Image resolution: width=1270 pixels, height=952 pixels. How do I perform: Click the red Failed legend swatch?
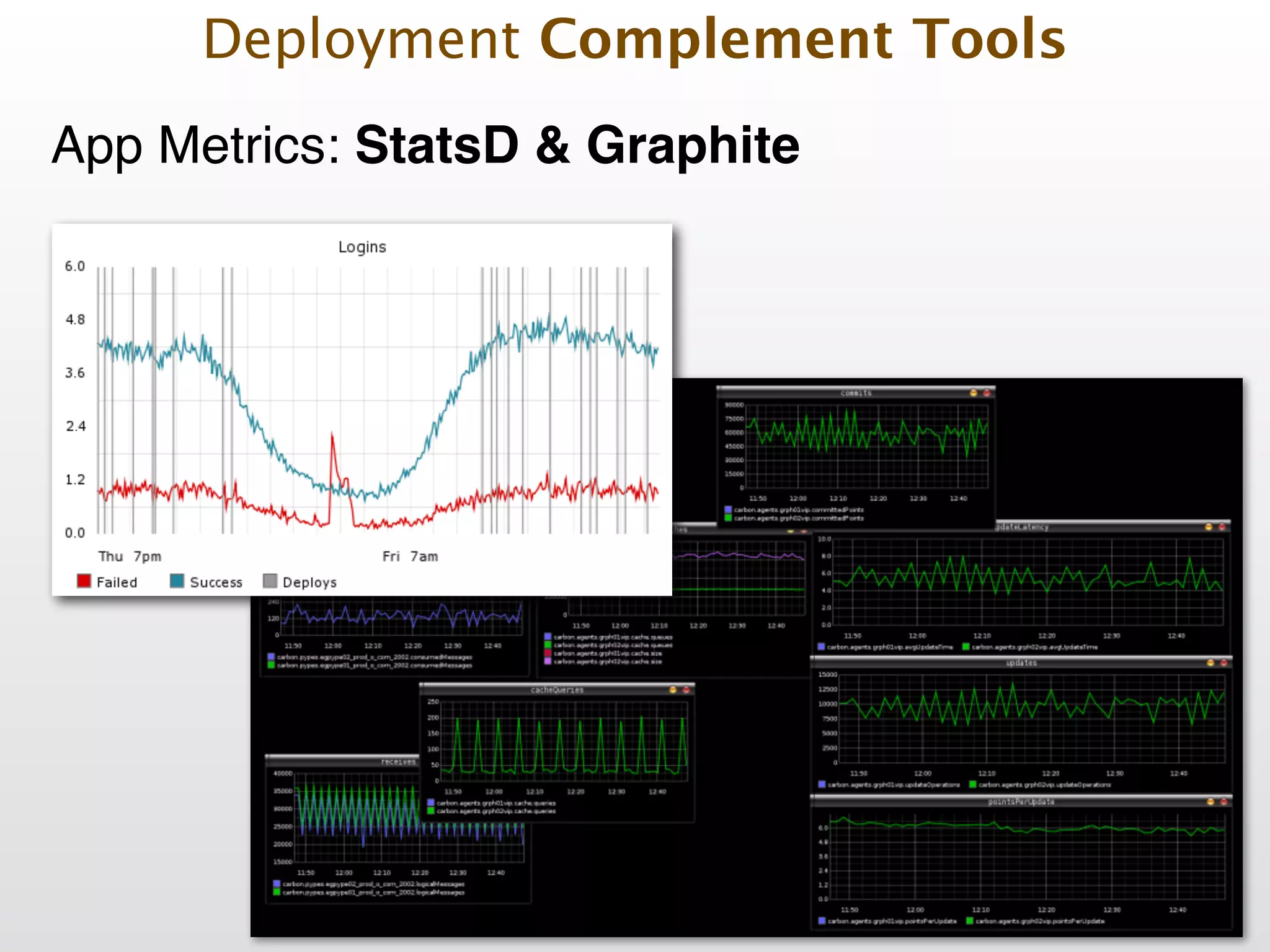(84, 581)
